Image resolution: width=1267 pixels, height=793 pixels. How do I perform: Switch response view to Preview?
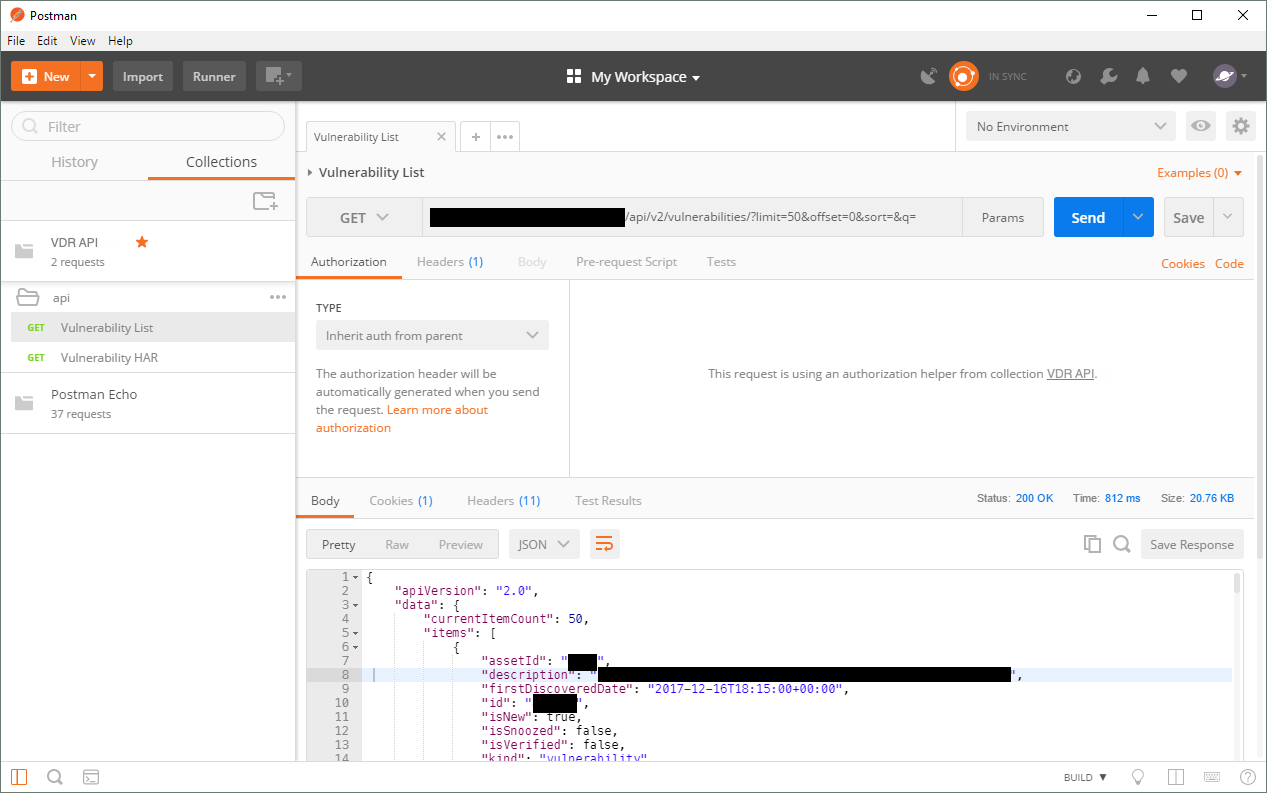461,544
